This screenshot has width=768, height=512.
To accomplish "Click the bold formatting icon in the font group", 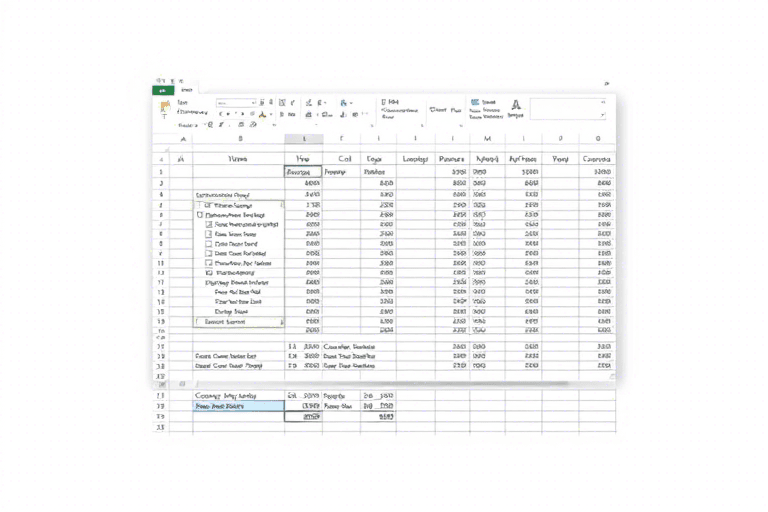I will (x=223, y=114).
